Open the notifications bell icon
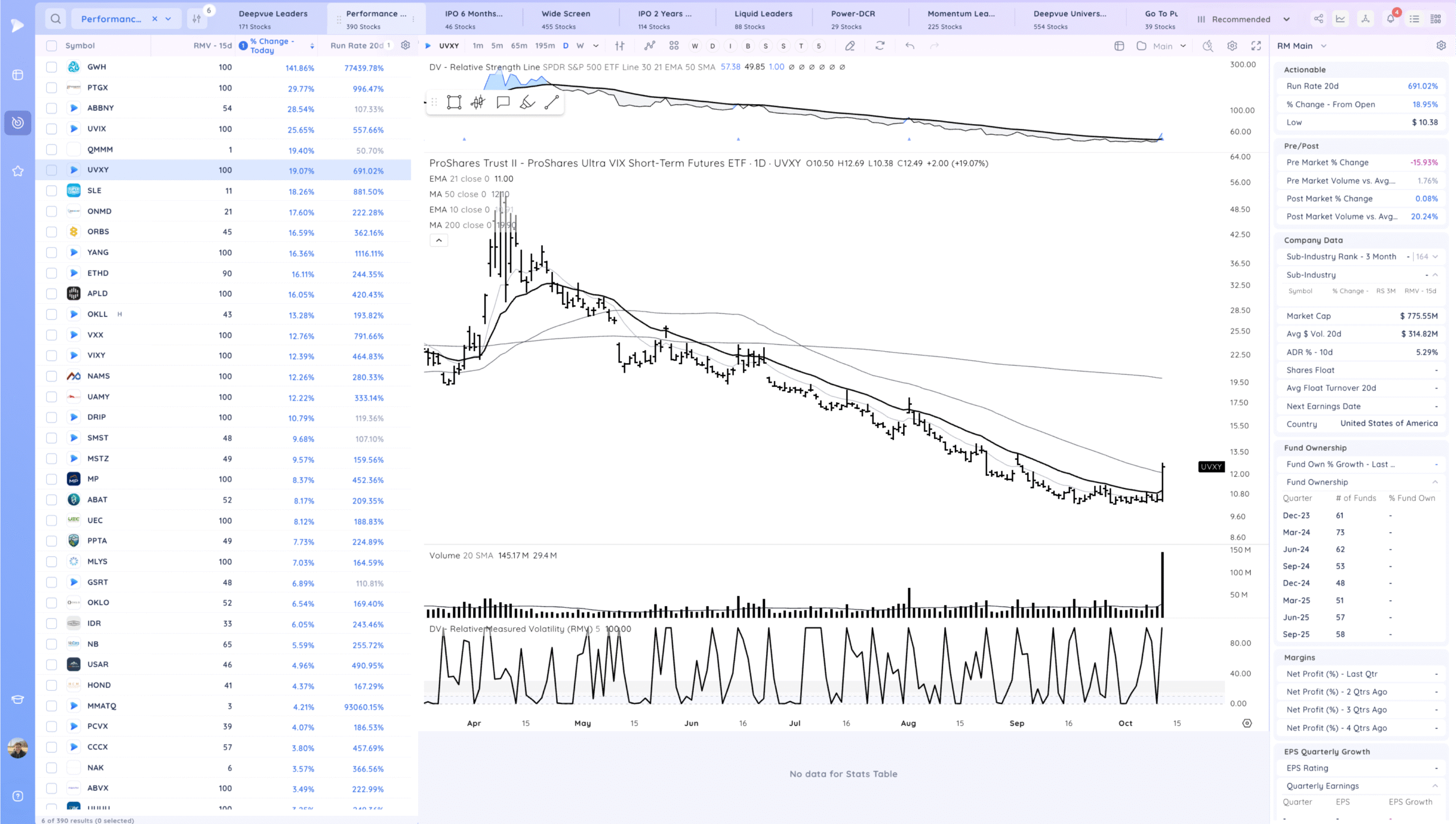 point(1390,19)
